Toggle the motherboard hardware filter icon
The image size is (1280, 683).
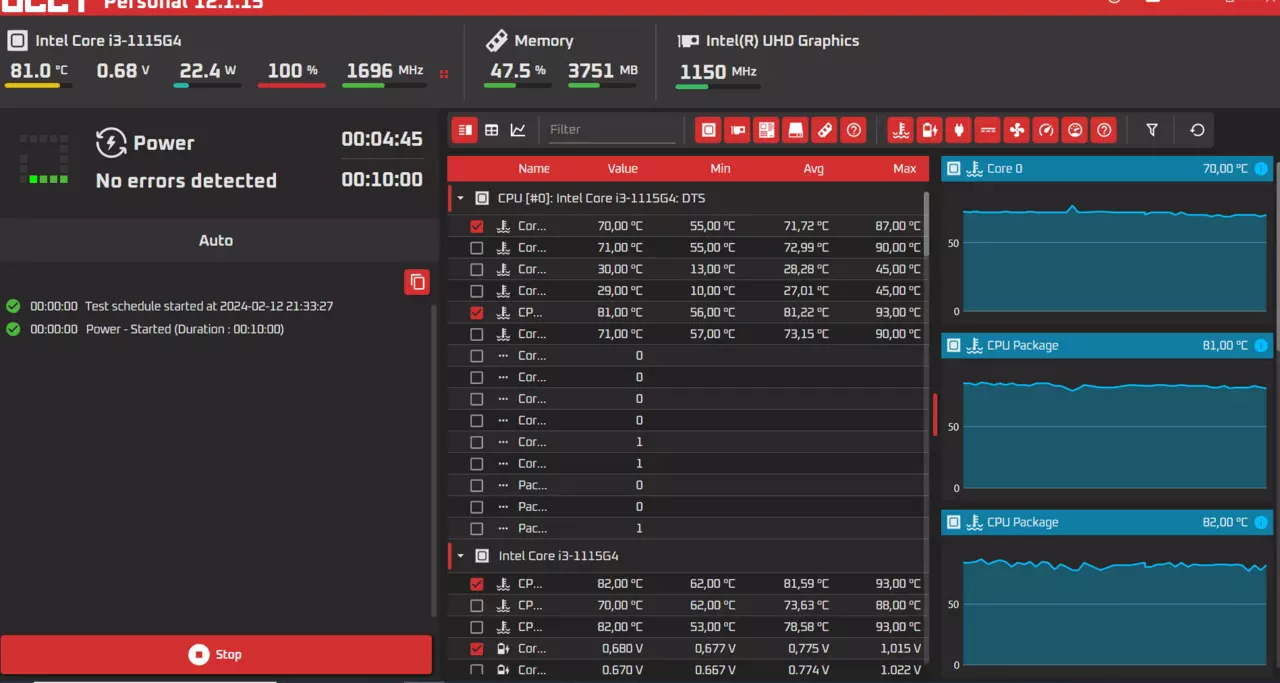(767, 130)
